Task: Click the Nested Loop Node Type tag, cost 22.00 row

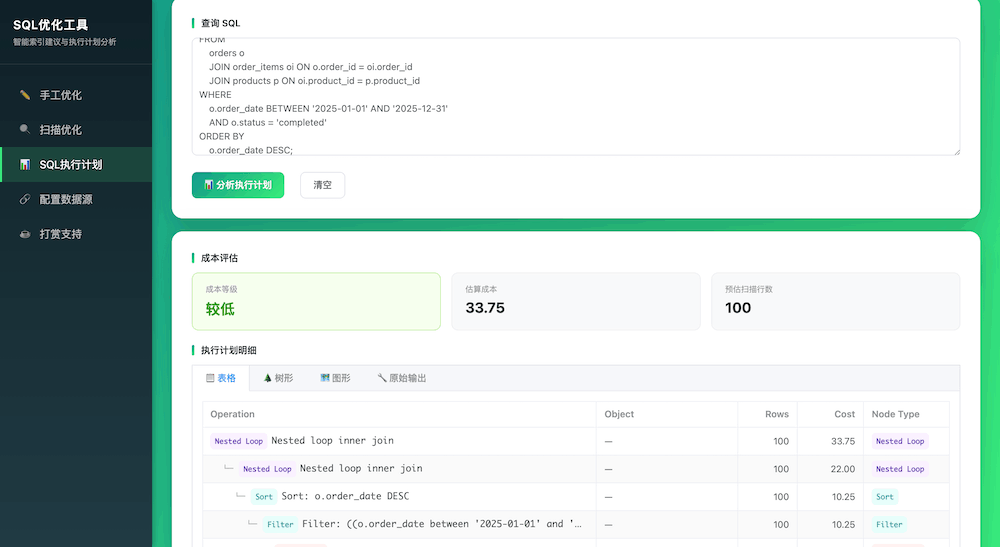Action: pyautogui.click(x=900, y=469)
